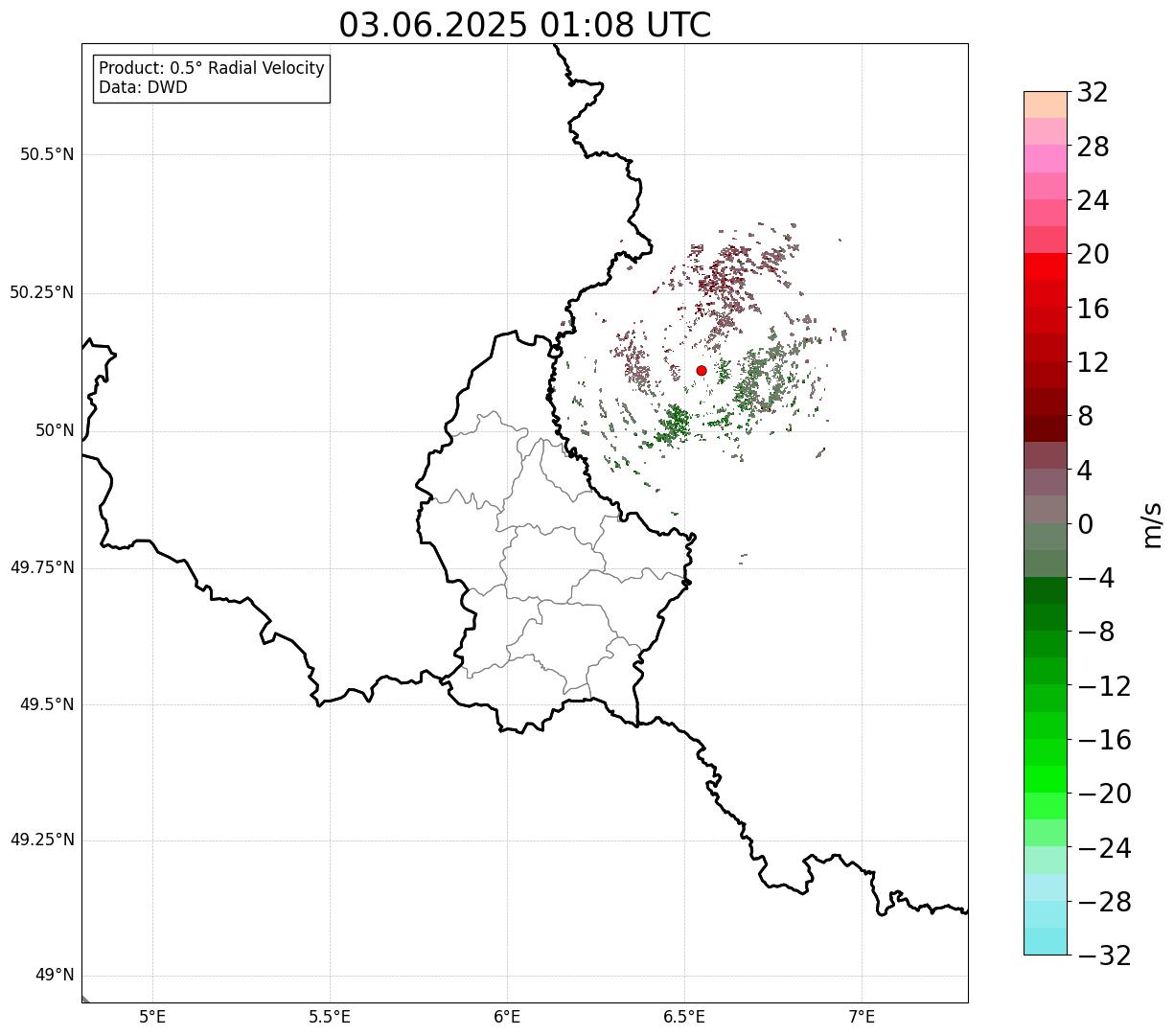Click the red radar site marker dot
The width and height of the screenshot is (1174, 1036).
point(702,371)
